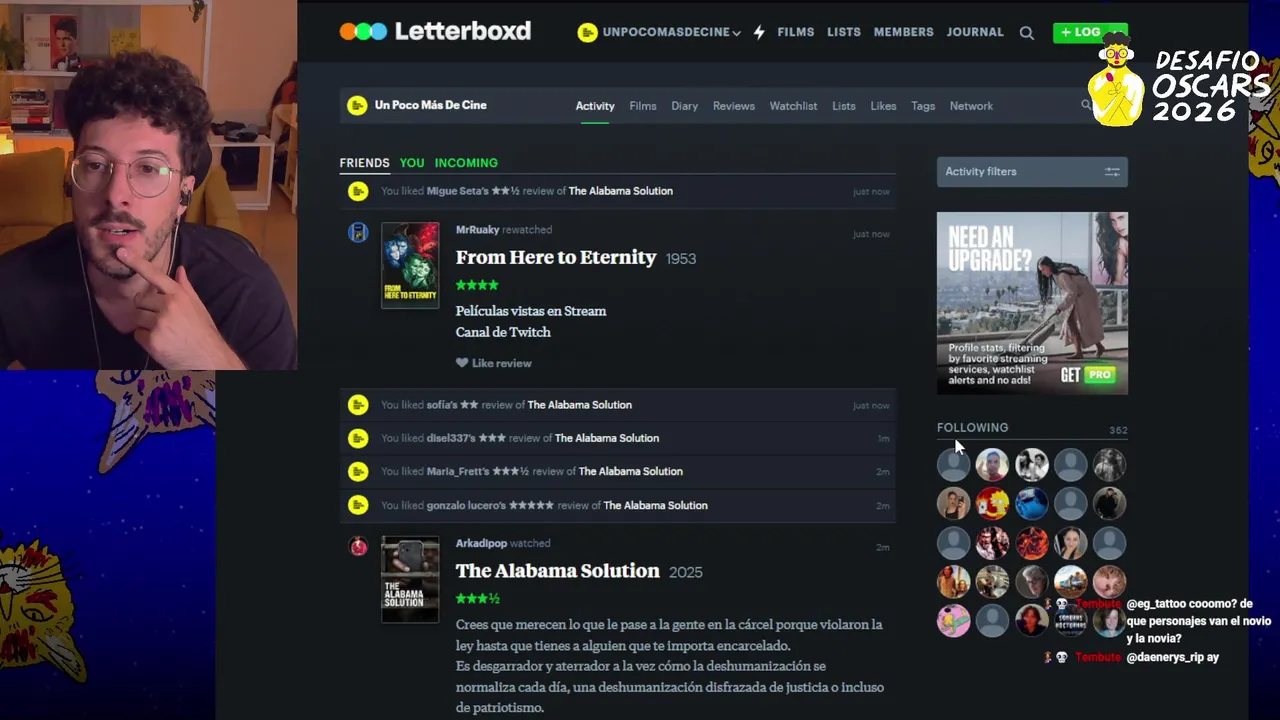The height and width of the screenshot is (720, 1280).
Task: Open the Tags tab
Action: pyautogui.click(x=923, y=106)
